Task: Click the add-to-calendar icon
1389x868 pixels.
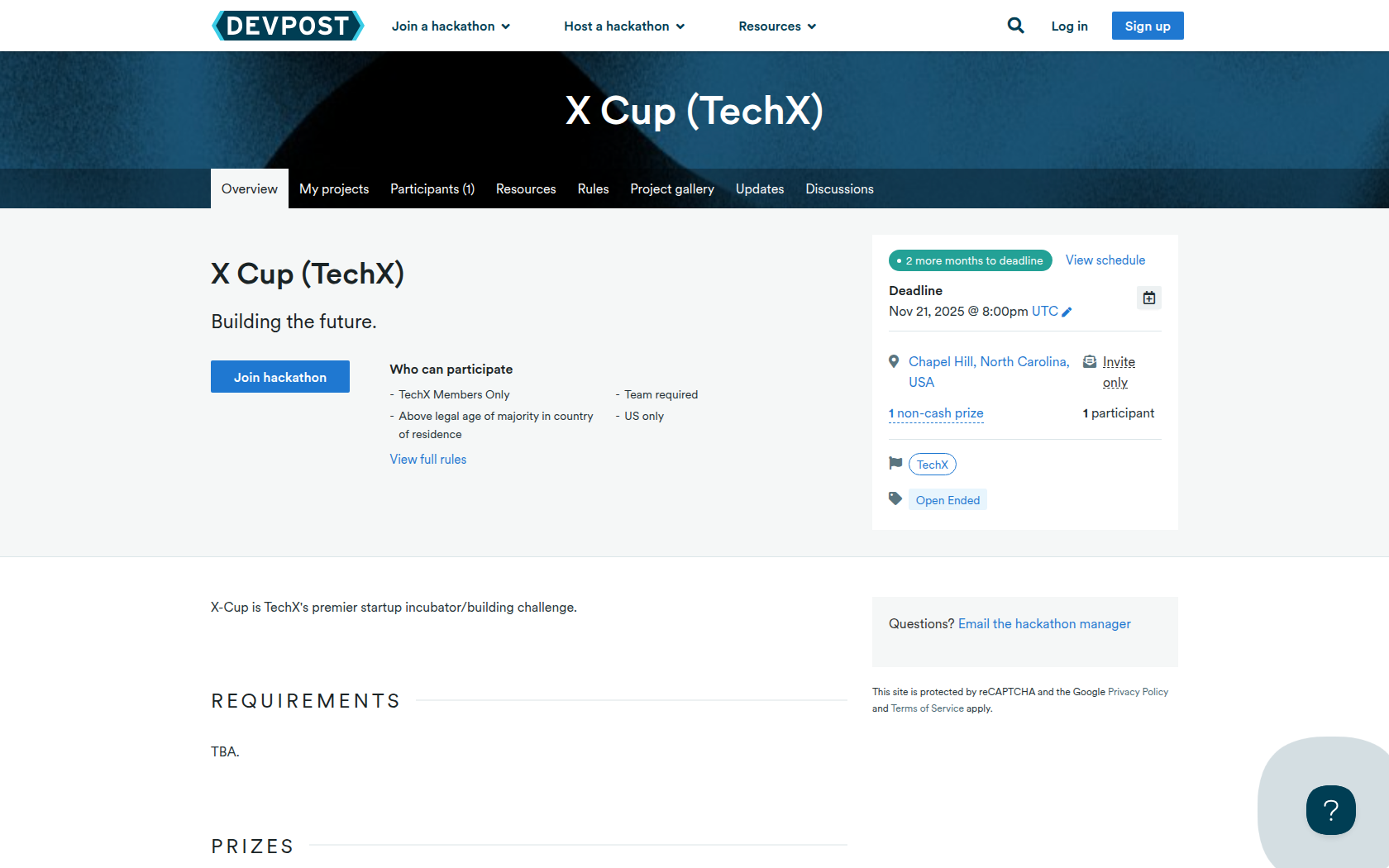Action: tap(1148, 298)
